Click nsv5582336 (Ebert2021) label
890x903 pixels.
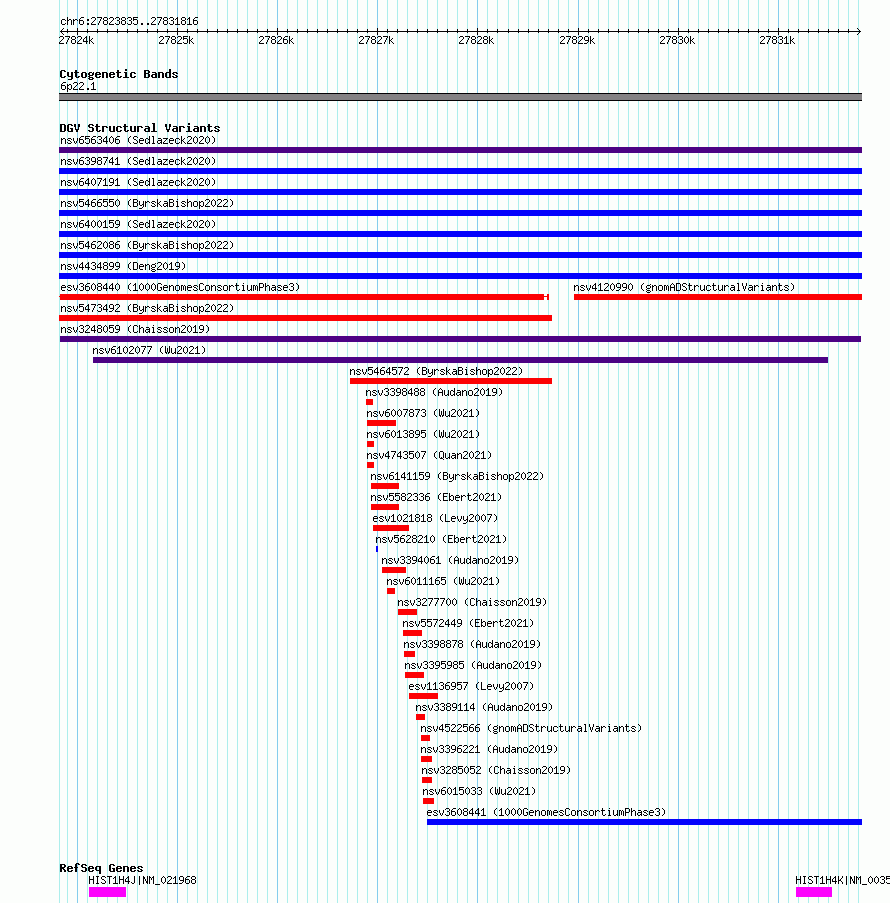[x=436, y=498]
